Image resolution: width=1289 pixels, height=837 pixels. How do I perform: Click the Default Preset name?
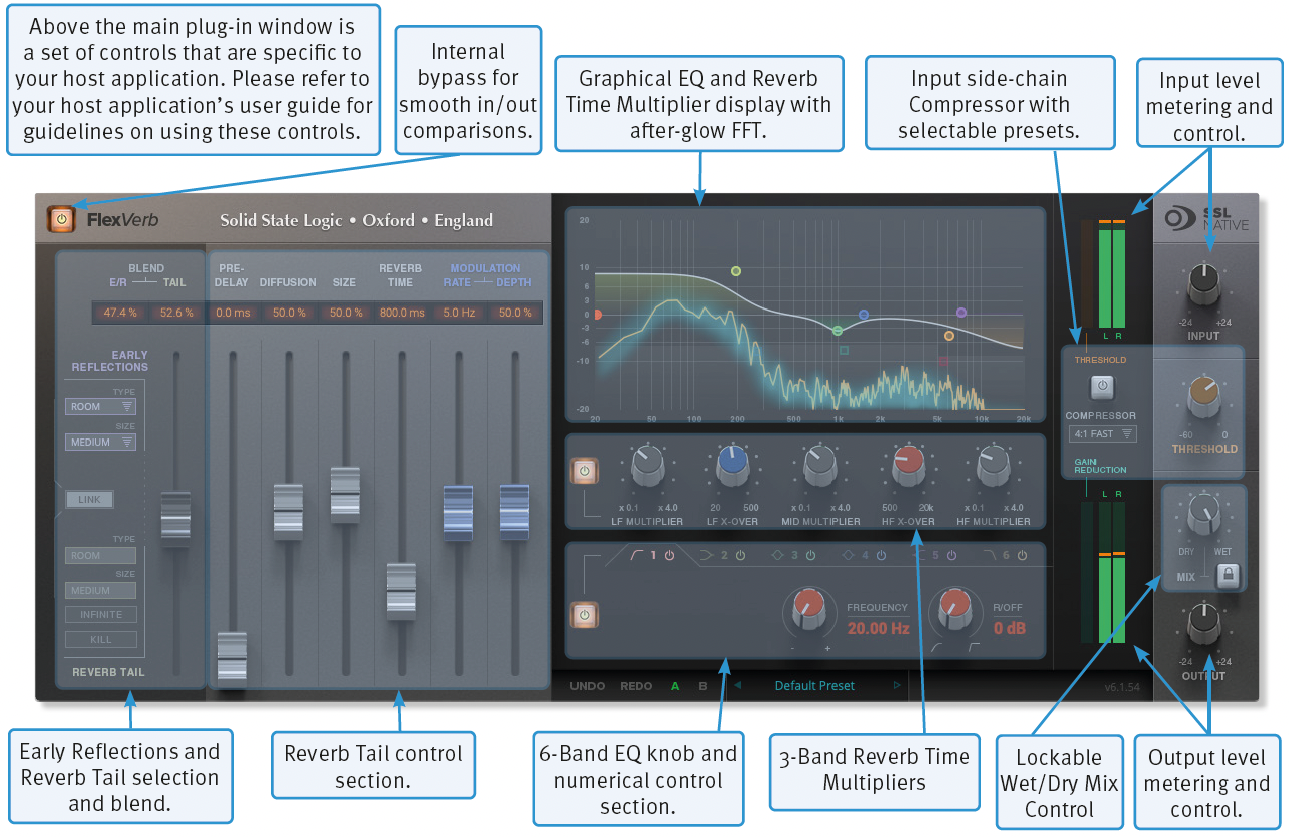[815, 686]
